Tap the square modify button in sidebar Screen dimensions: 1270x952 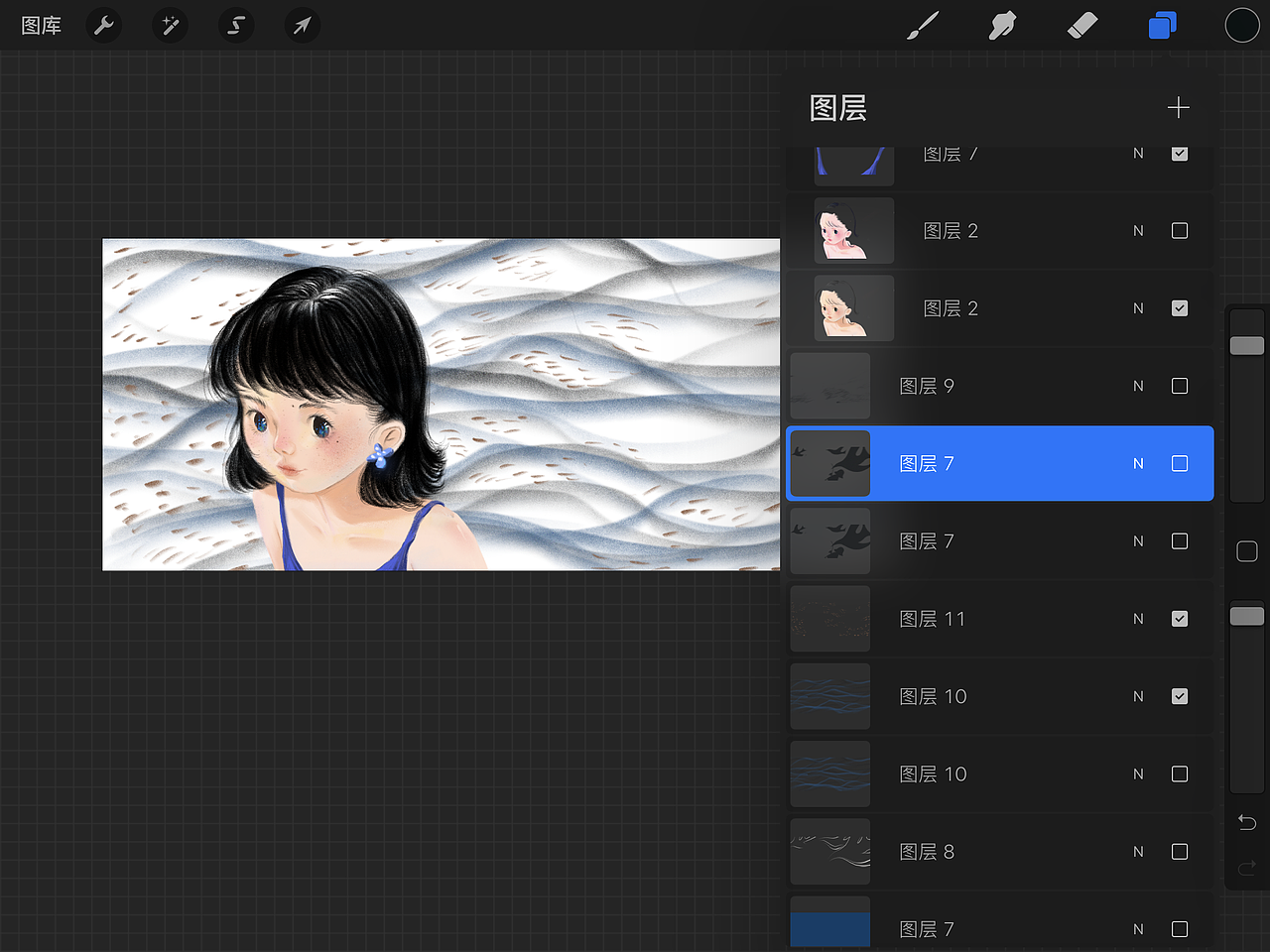pos(1247,551)
